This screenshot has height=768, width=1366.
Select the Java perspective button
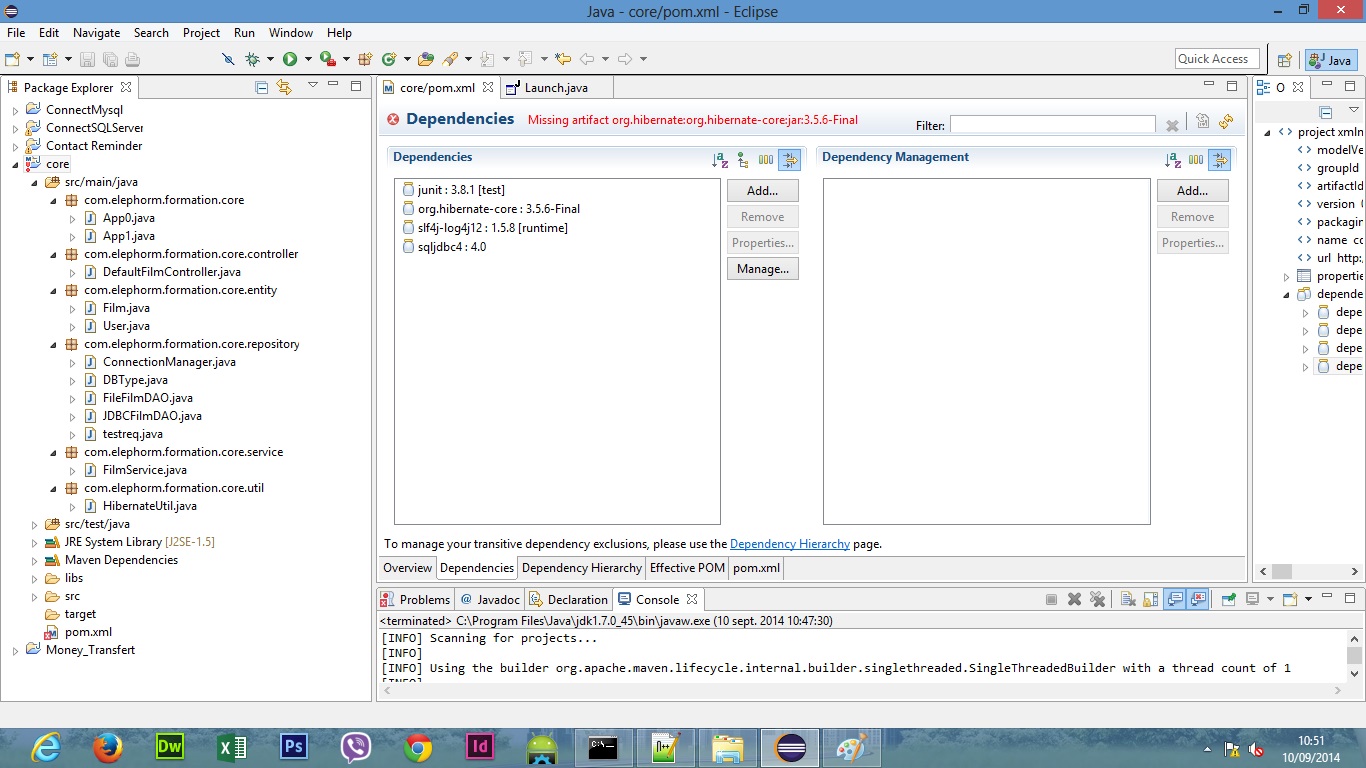[x=1330, y=60]
